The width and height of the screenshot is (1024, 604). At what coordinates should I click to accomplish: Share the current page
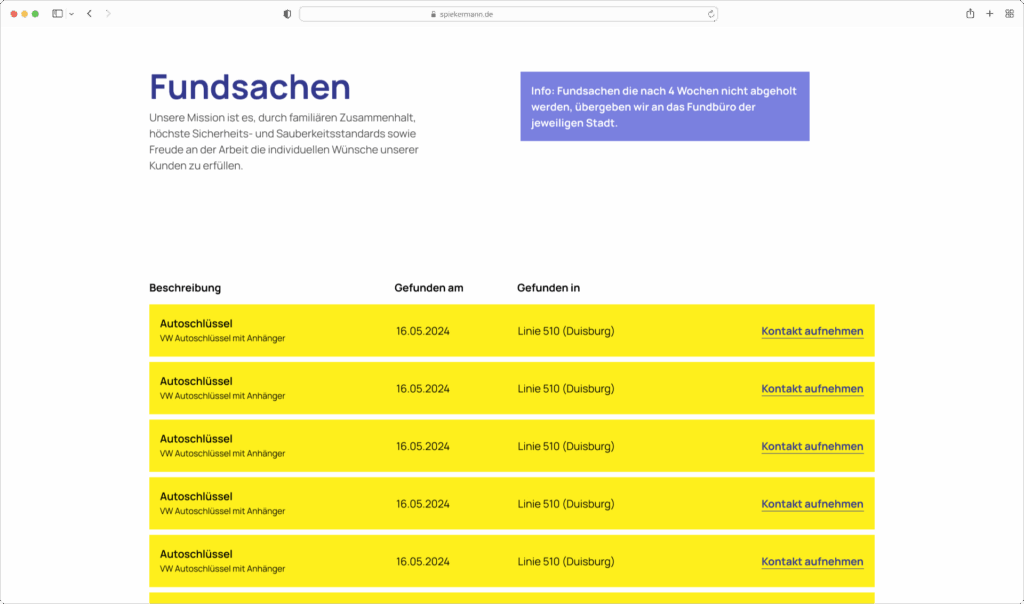[x=968, y=14]
